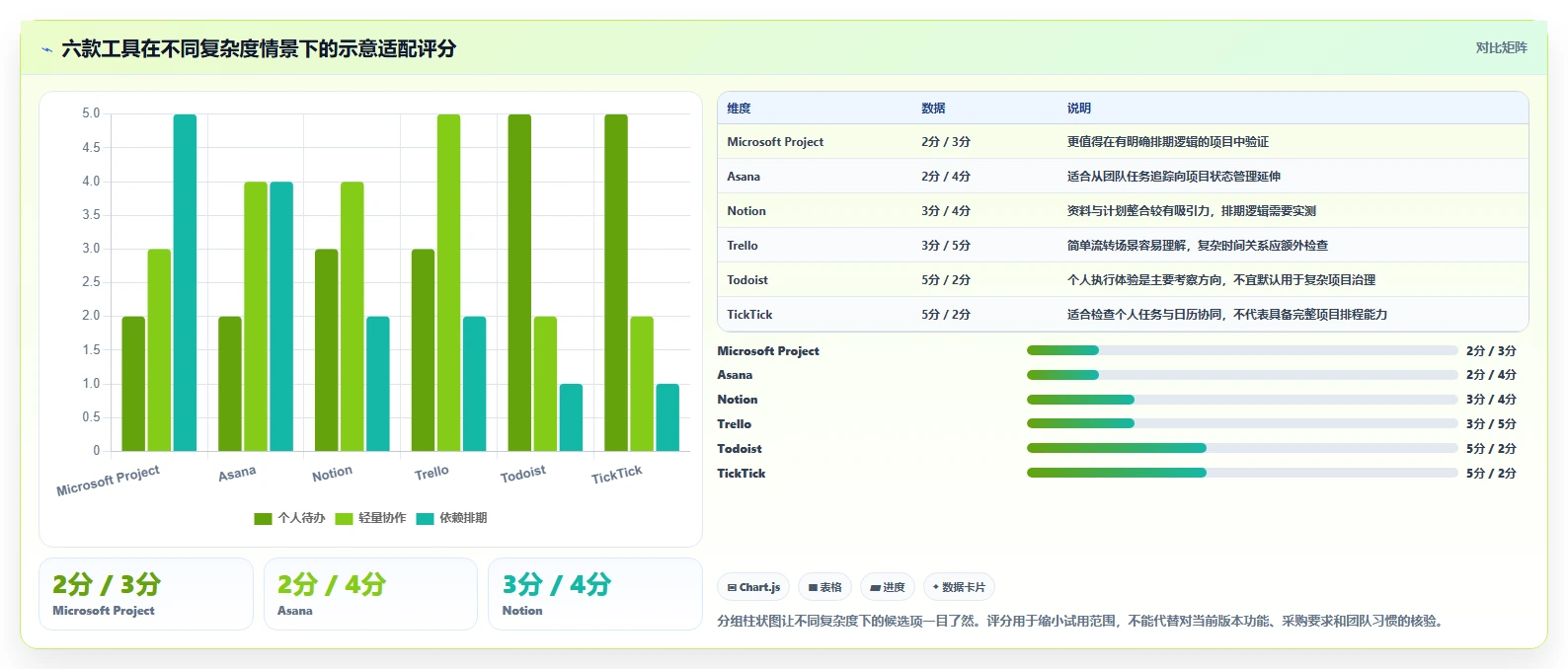The width and height of the screenshot is (1568, 669).
Task: Open the Asana summary card
Action: pos(370,594)
